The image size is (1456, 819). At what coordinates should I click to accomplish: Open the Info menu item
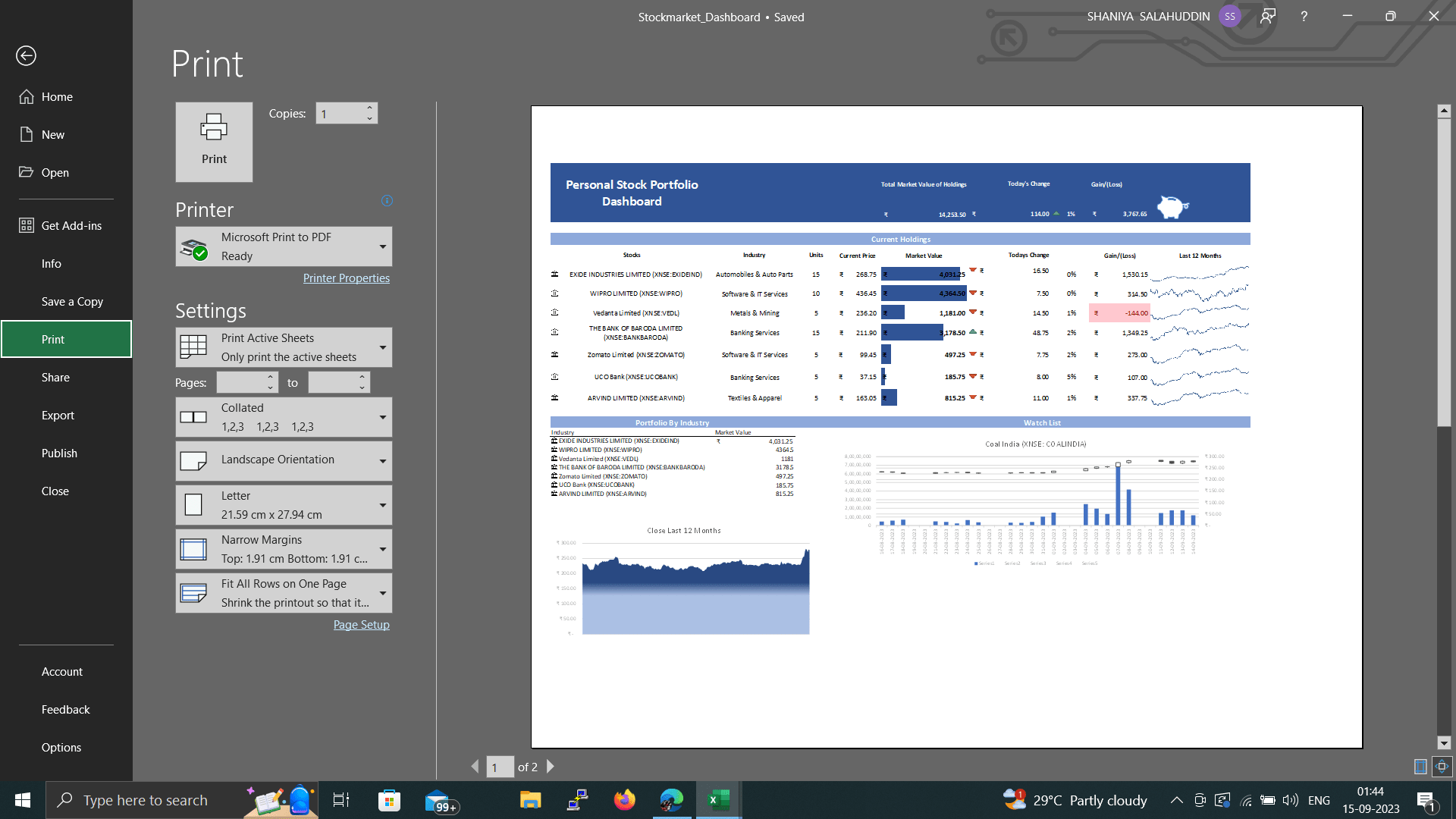tap(52, 263)
